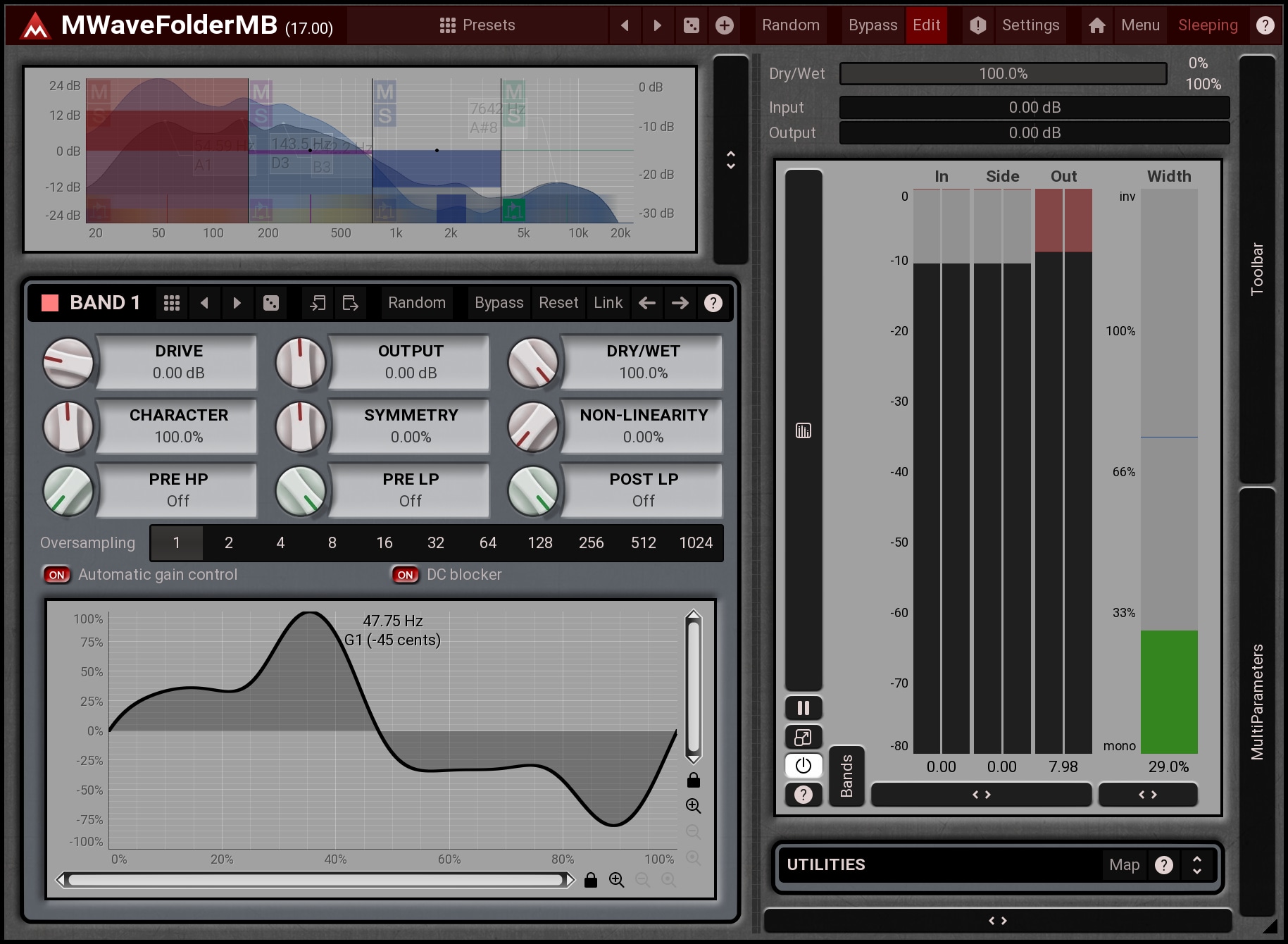Toggle the DC blocker switch
This screenshot has height=944, width=1288.
(405, 575)
